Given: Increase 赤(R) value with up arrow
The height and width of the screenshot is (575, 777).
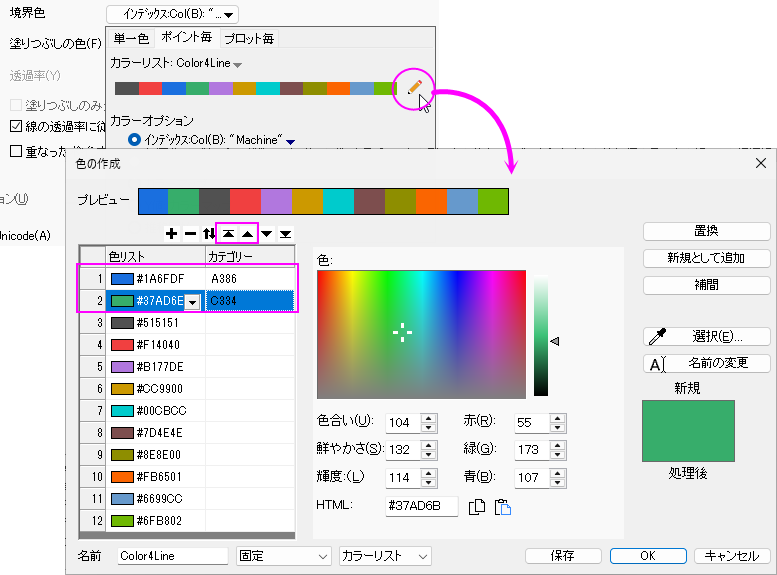Looking at the screenshot, I should 558,418.
